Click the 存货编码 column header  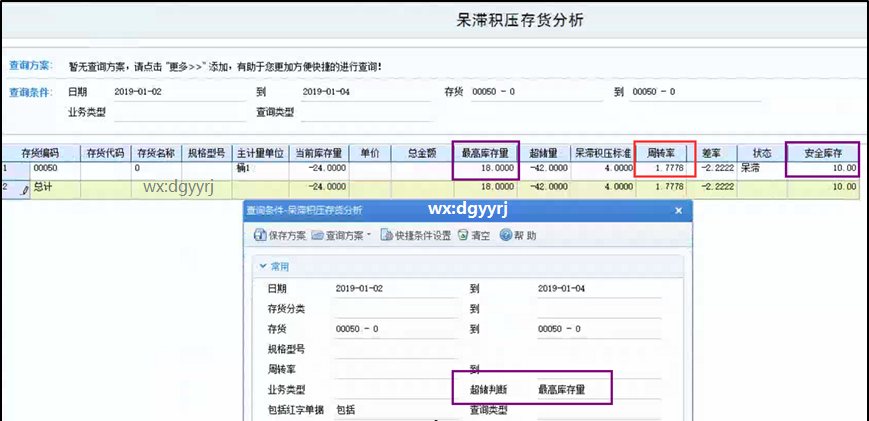40,153
